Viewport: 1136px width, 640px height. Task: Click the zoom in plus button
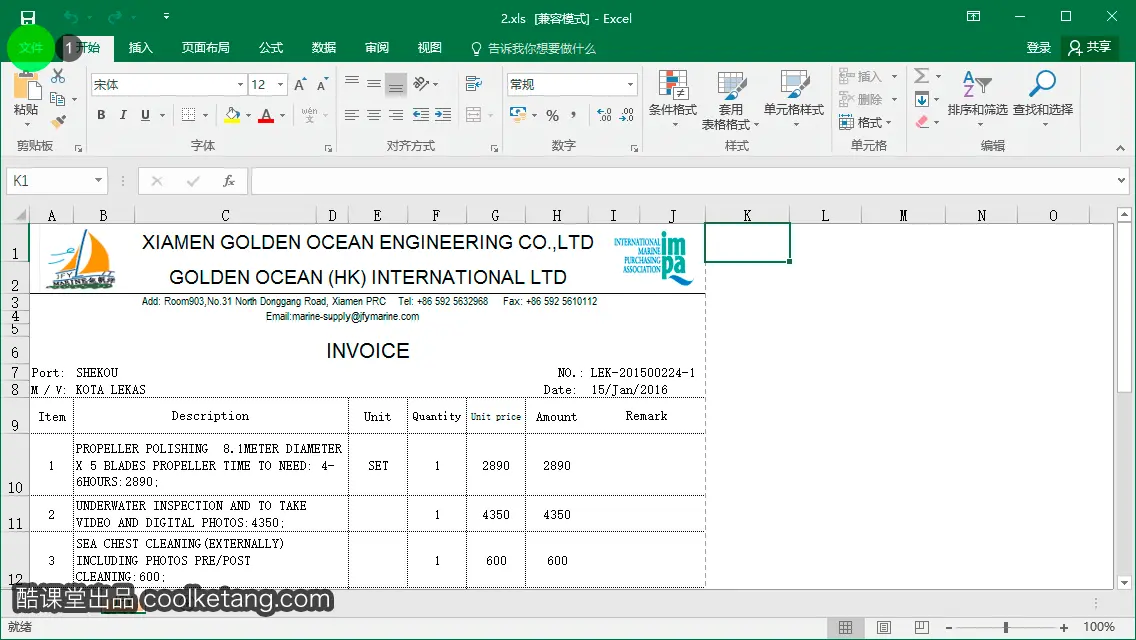[x=1064, y=628]
